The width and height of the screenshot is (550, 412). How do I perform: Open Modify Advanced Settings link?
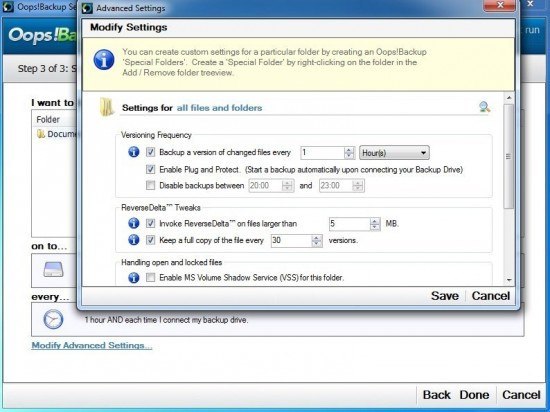pos(92,345)
